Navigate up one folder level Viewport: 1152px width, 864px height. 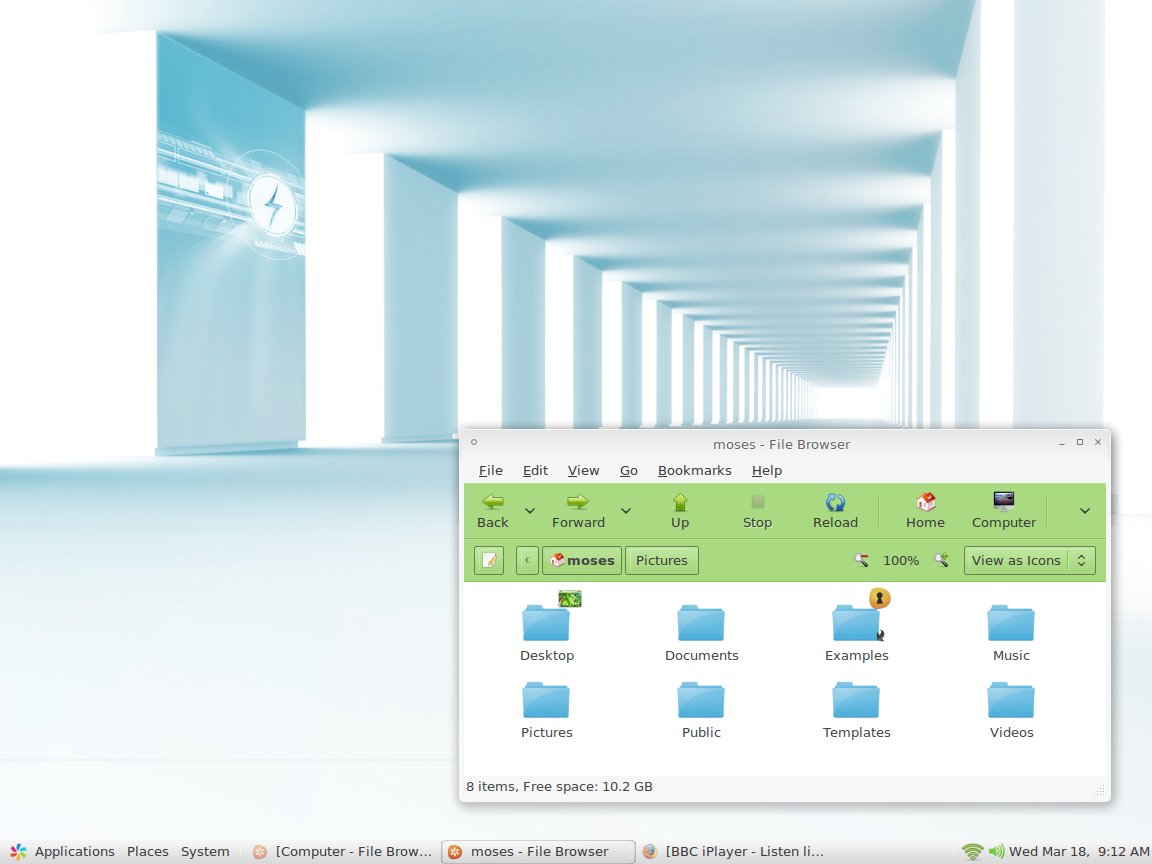pos(680,511)
